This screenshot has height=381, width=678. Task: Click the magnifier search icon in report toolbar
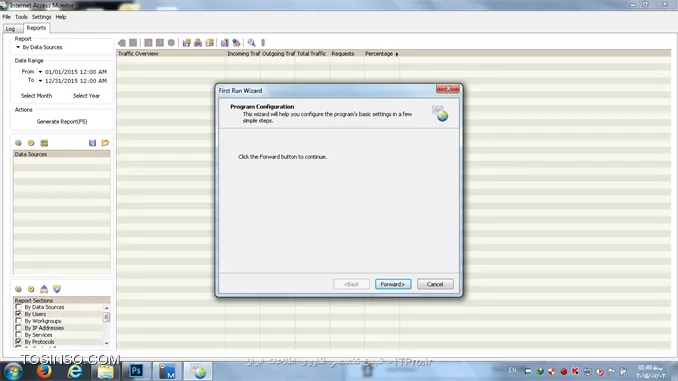click(251, 42)
